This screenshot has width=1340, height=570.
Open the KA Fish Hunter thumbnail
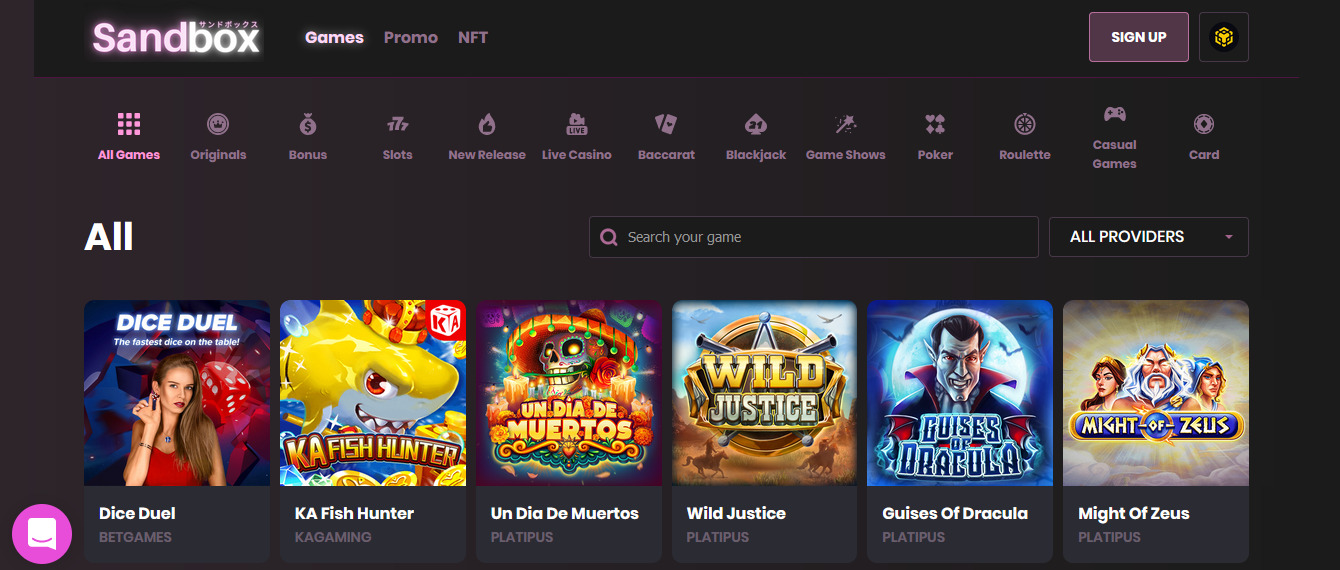coord(373,393)
